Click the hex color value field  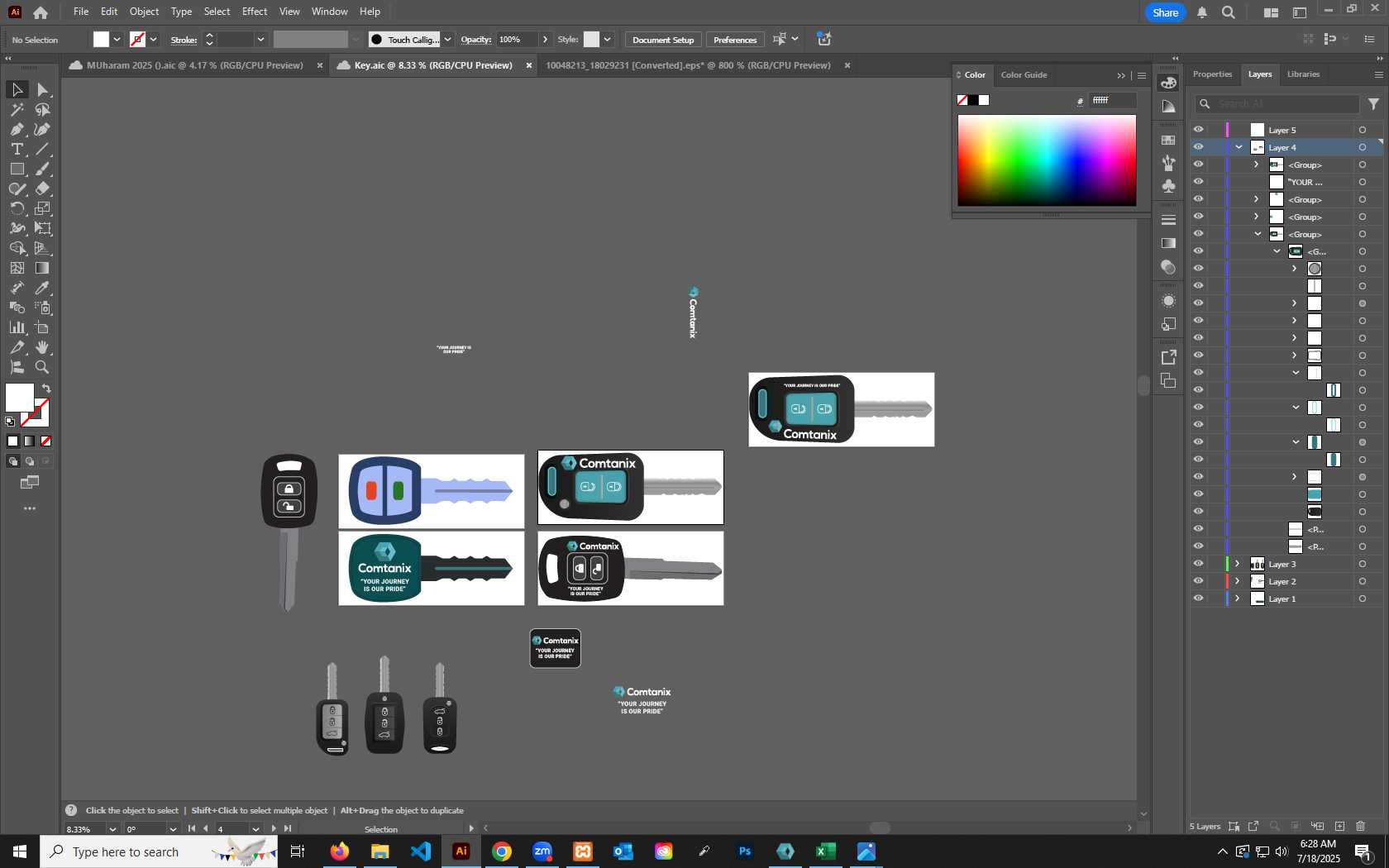pos(1113,100)
